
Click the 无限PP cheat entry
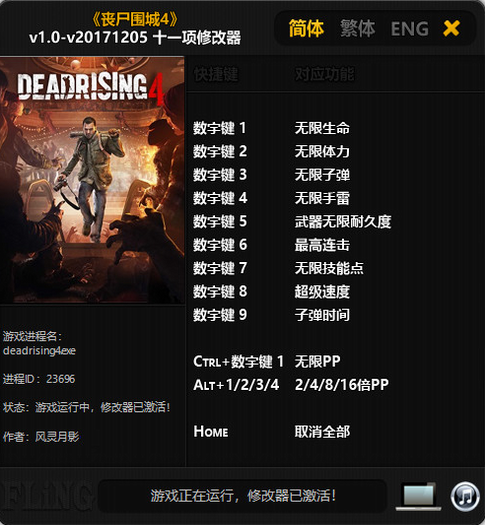point(317,362)
